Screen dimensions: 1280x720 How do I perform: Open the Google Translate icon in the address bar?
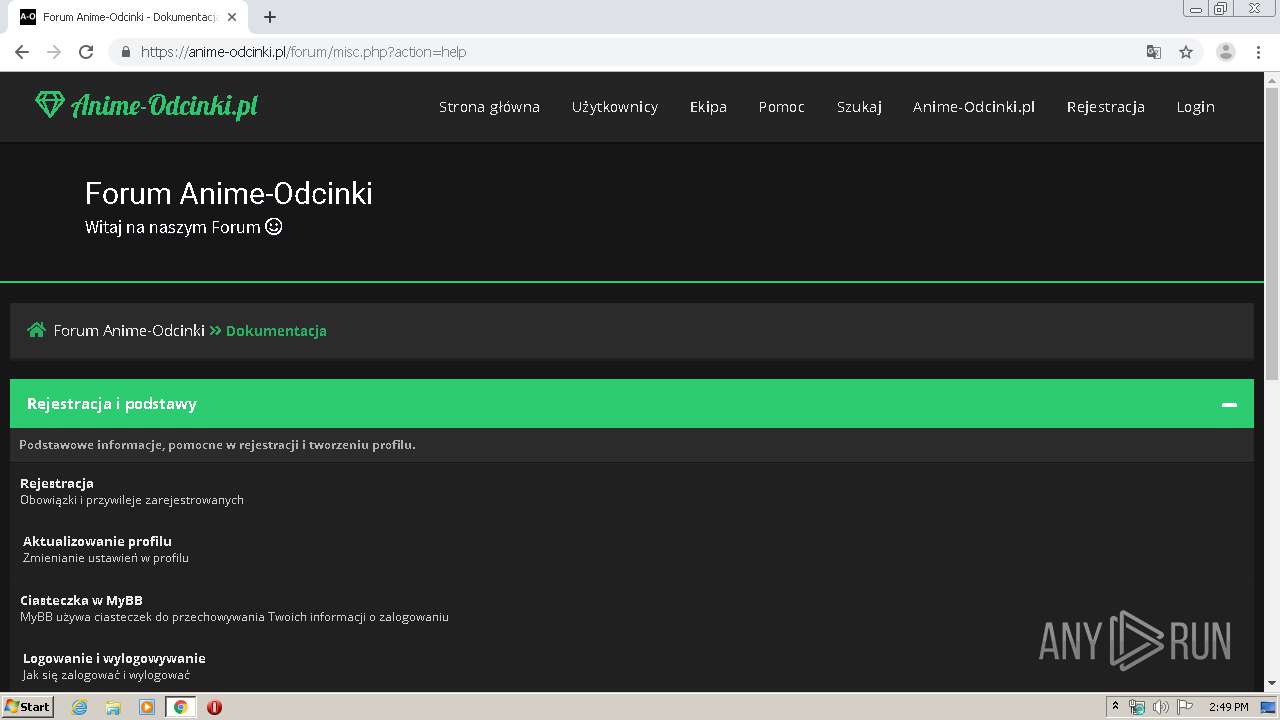point(1154,52)
